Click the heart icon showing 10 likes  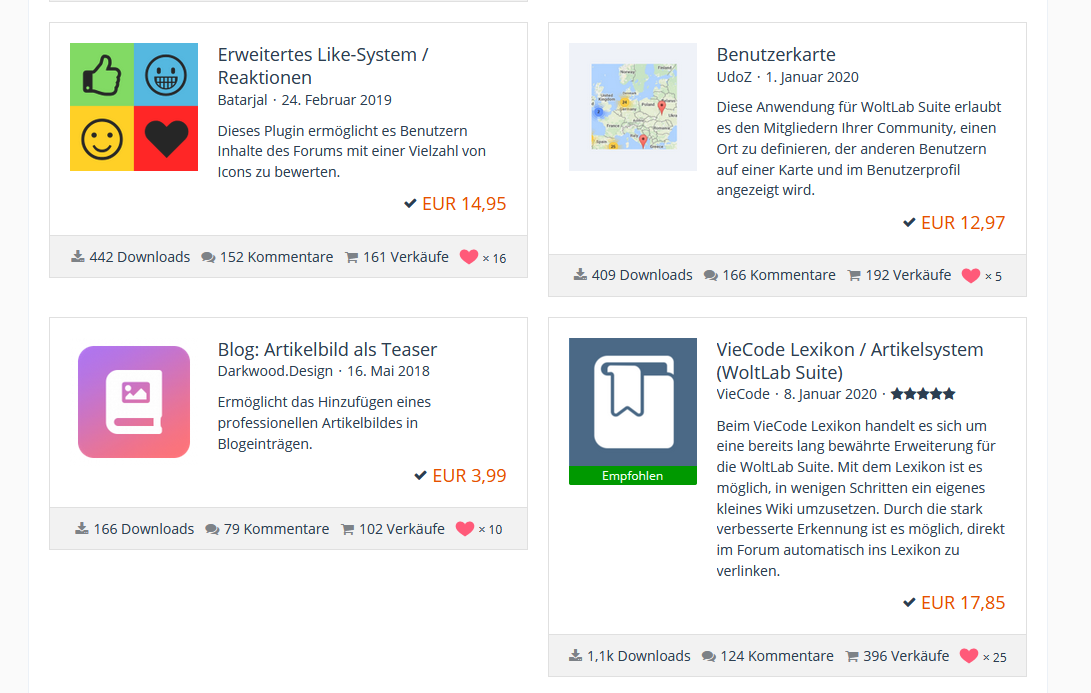point(464,529)
